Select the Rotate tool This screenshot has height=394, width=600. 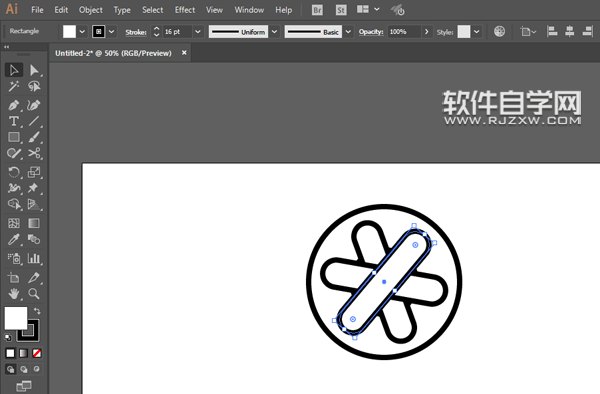pyautogui.click(x=14, y=172)
